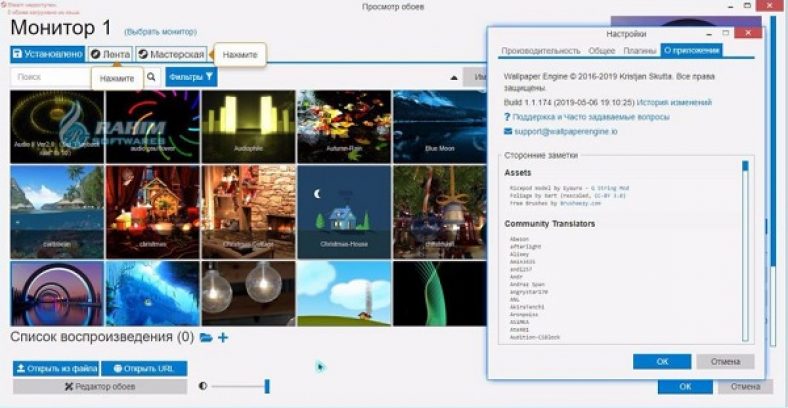Select the Blue Moon wallpaper thumbnail
The width and height of the screenshot is (788, 408).
[439, 126]
